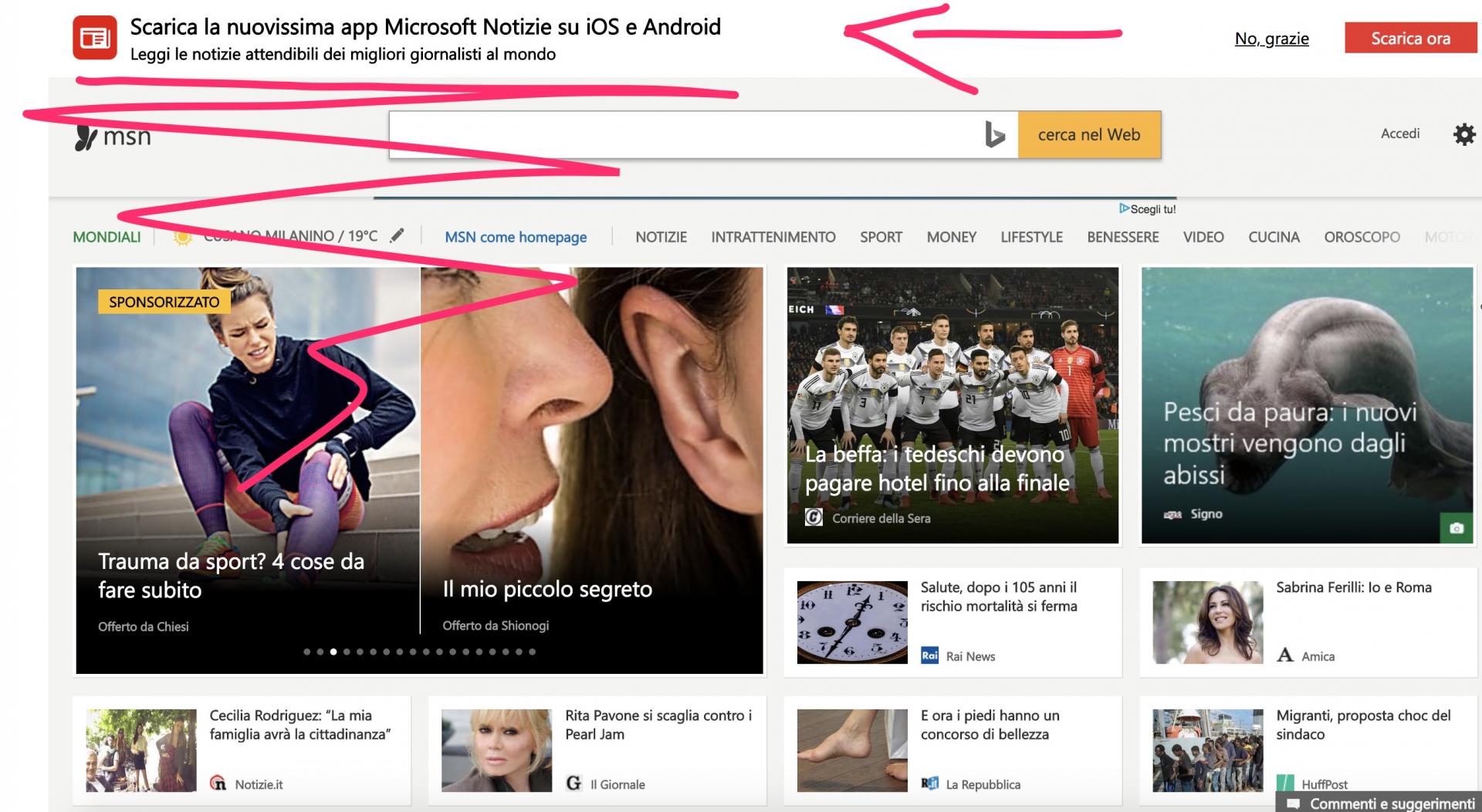The height and width of the screenshot is (812, 1482).
Task: Click 'No, grazie' to dismiss the banner
Action: pyautogui.click(x=1271, y=39)
